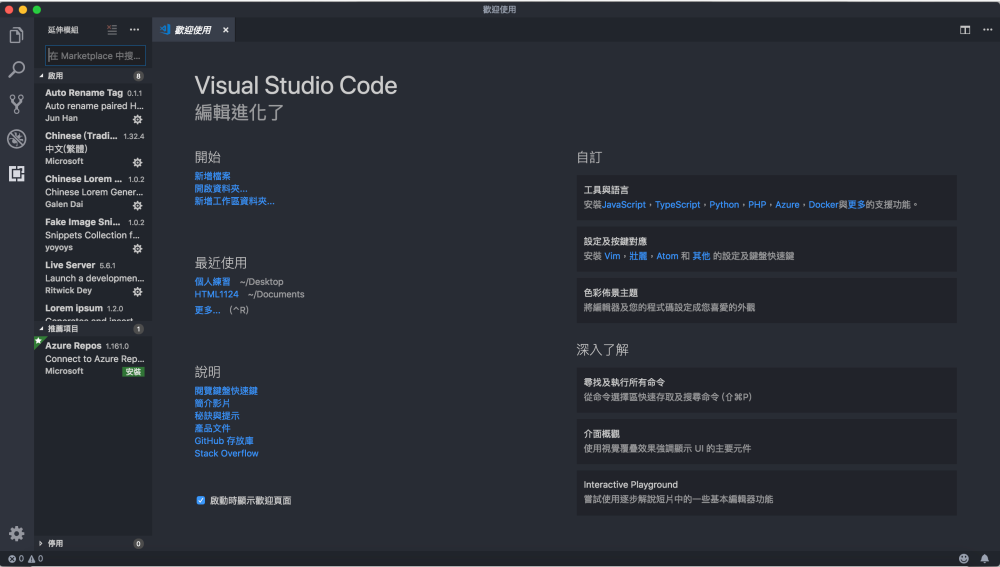Open the Explorer view in activity bar
This screenshot has height=567, width=1000.
[x=17, y=34]
